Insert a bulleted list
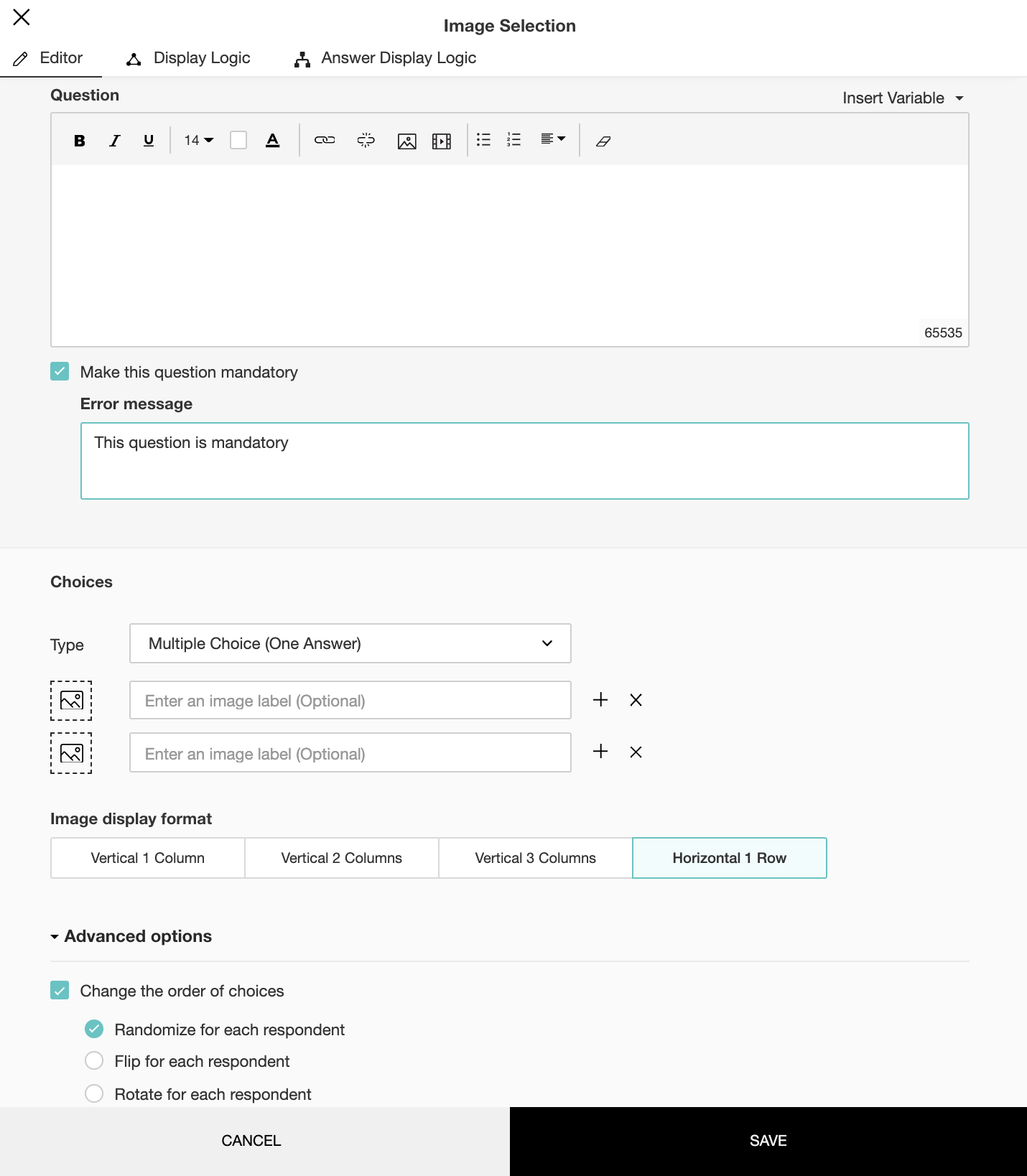 484,140
